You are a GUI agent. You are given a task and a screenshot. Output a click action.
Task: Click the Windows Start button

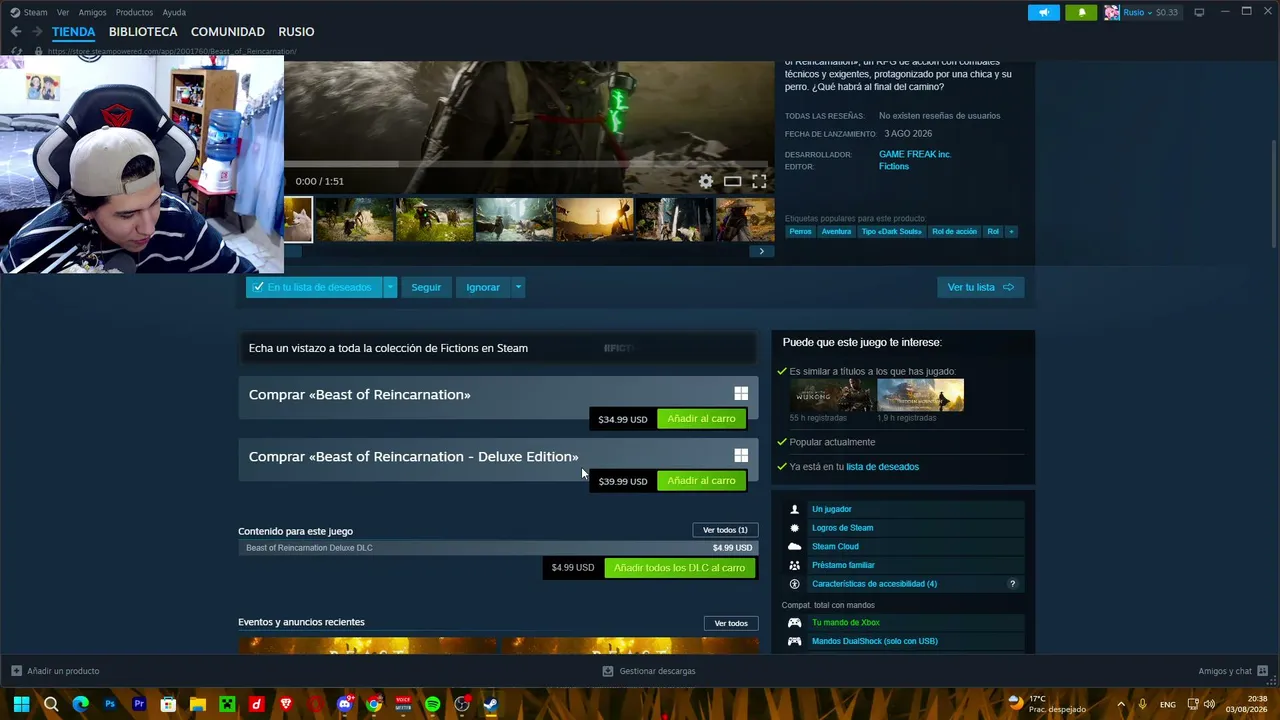tap(21, 704)
